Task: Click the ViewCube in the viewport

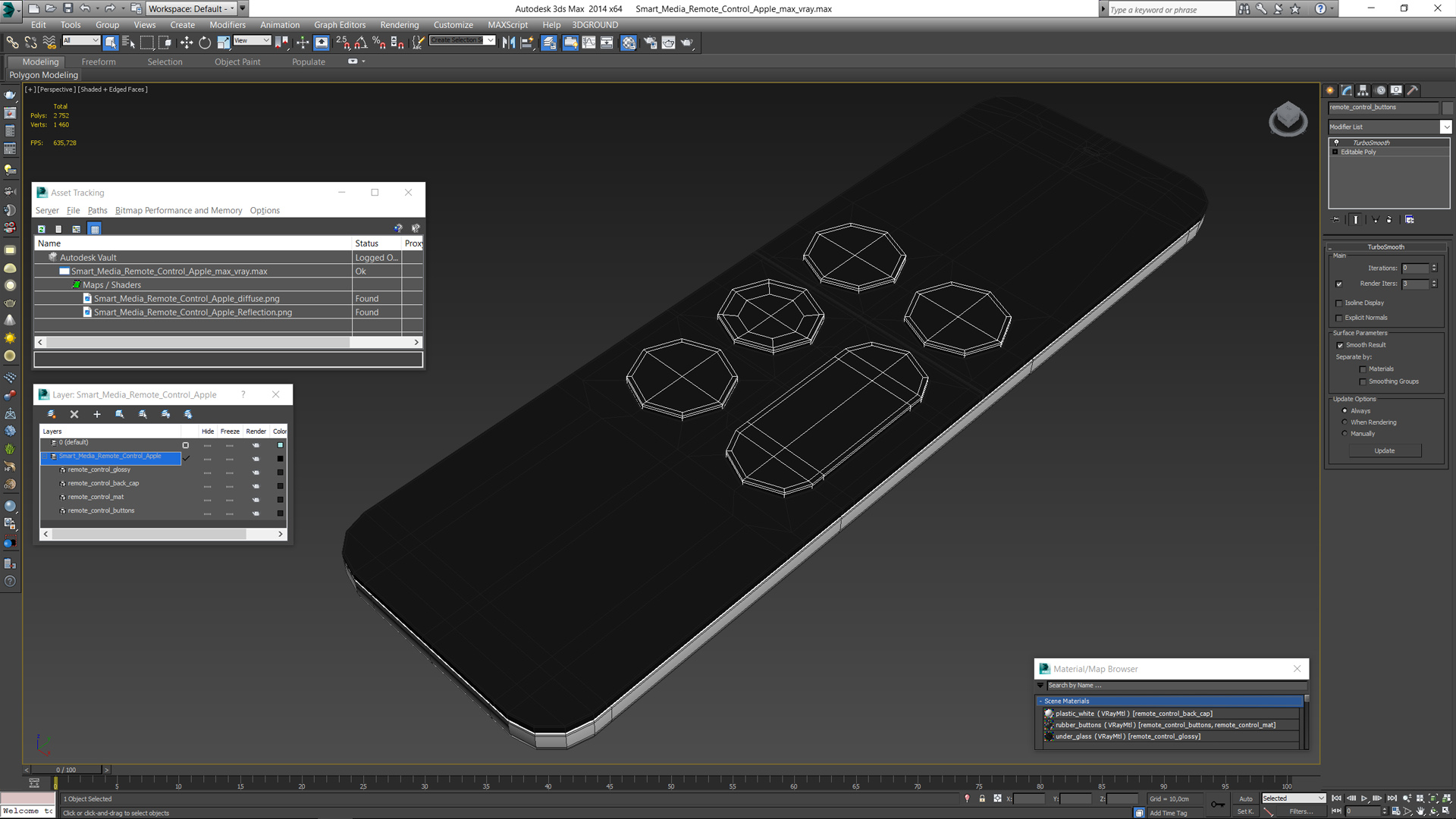Action: click(1288, 119)
